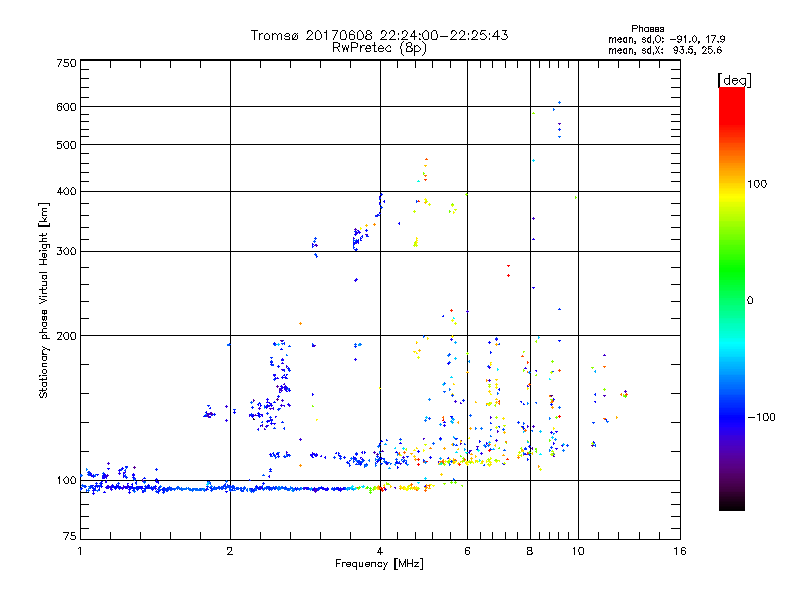Click the Frequency [MHz] axis label
Viewport: 800px width, 600px height.
coord(379,566)
